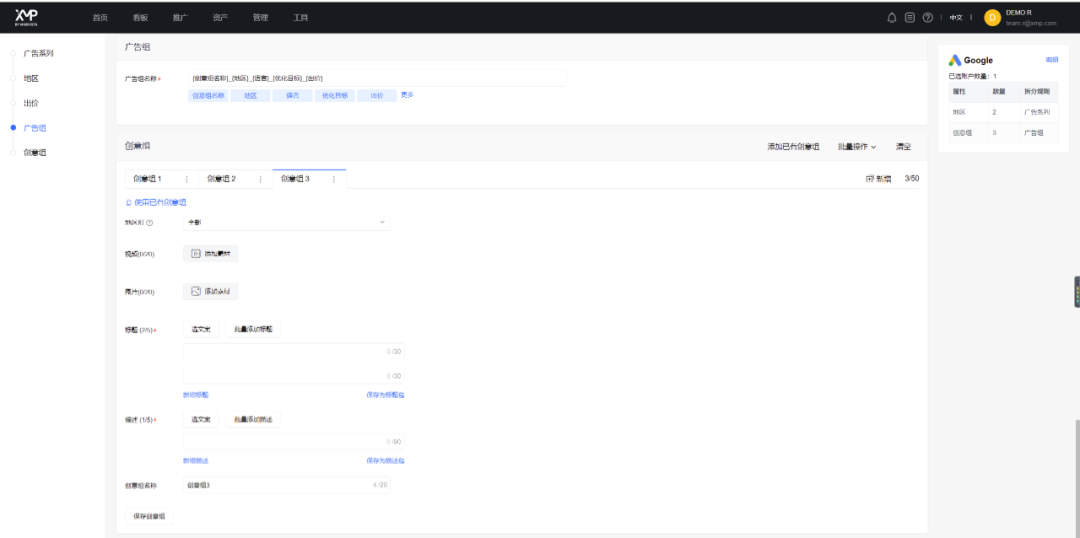1080x538 pixels.
Task: Open the kebab menu on 创意组 1 tab
Action: point(187,179)
